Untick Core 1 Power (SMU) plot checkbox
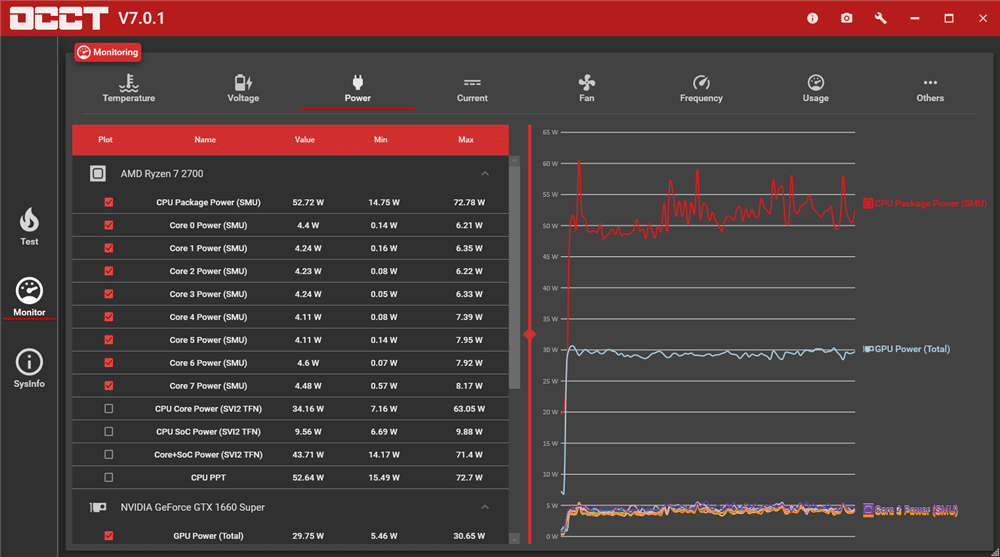The image size is (1000, 557). click(108, 248)
